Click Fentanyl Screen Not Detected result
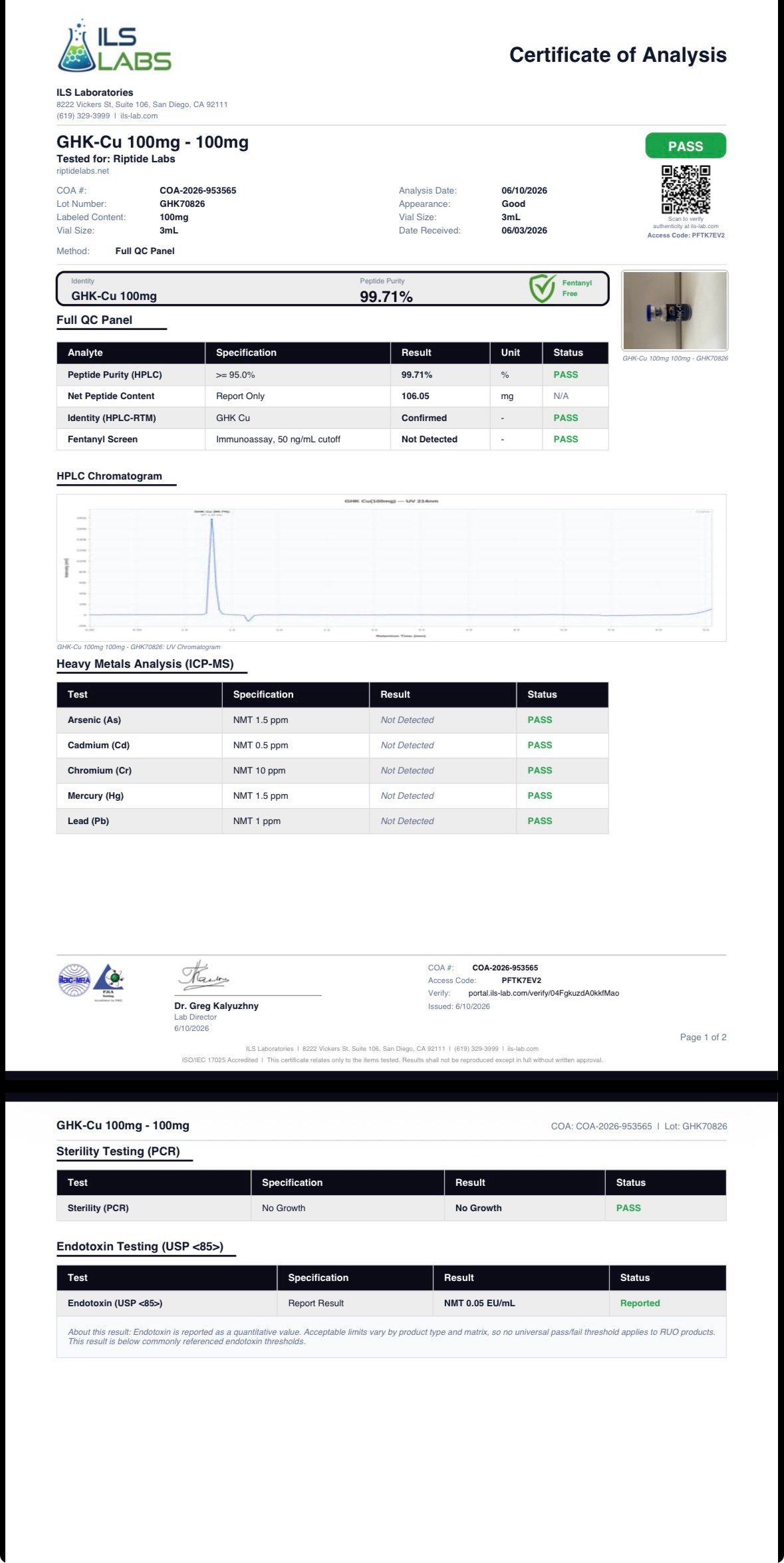Screen dimensions: 784x1563 click(x=429, y=439)
